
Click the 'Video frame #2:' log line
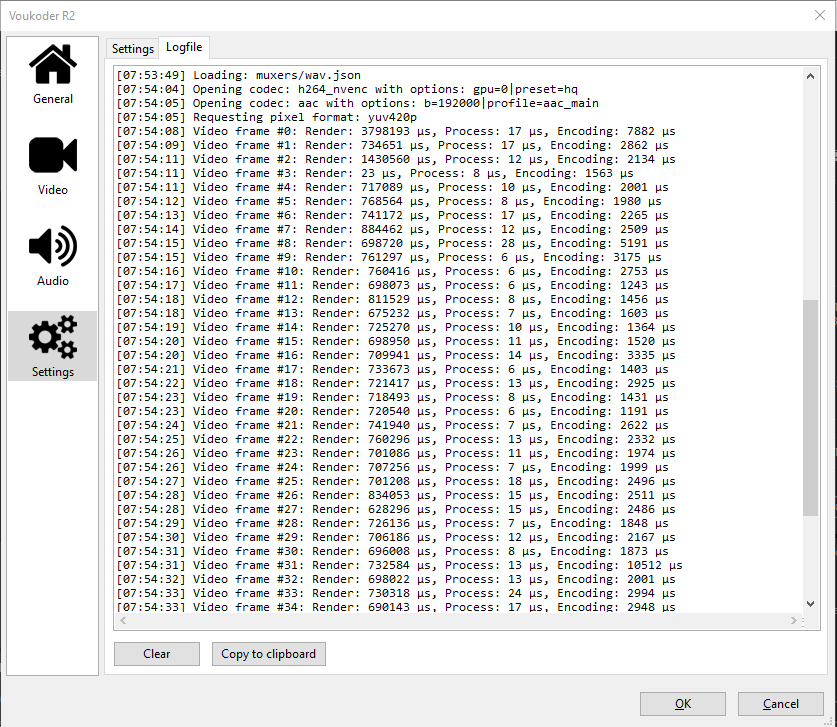[x=396, y=159]
